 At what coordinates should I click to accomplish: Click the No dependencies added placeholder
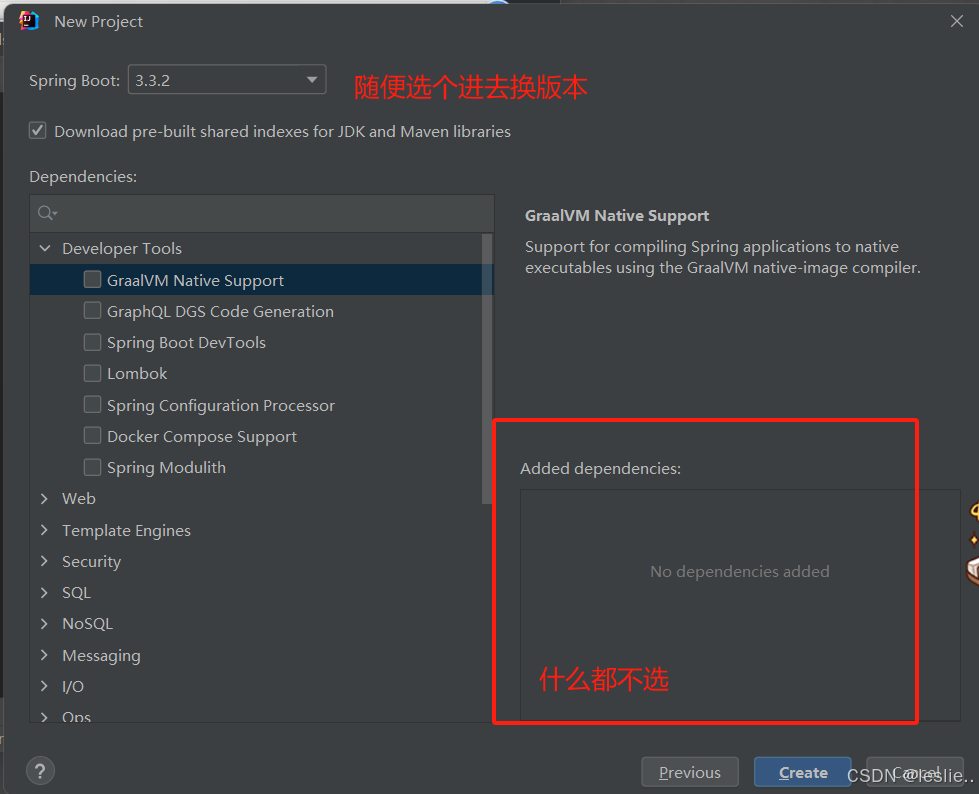[740, 571]
